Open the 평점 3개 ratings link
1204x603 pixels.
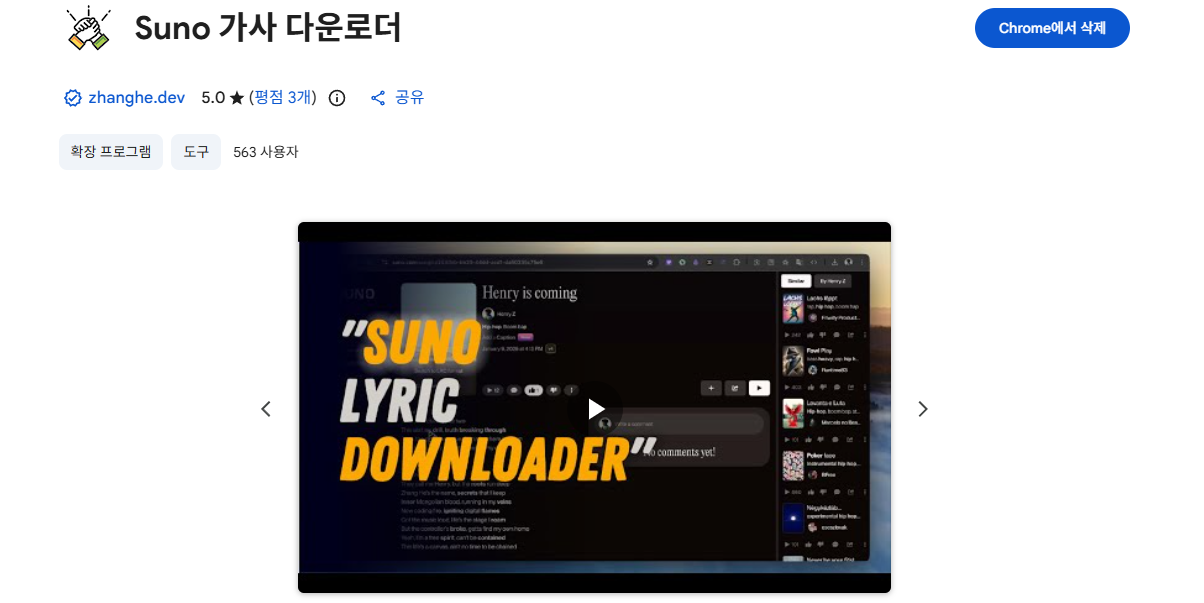283,97
